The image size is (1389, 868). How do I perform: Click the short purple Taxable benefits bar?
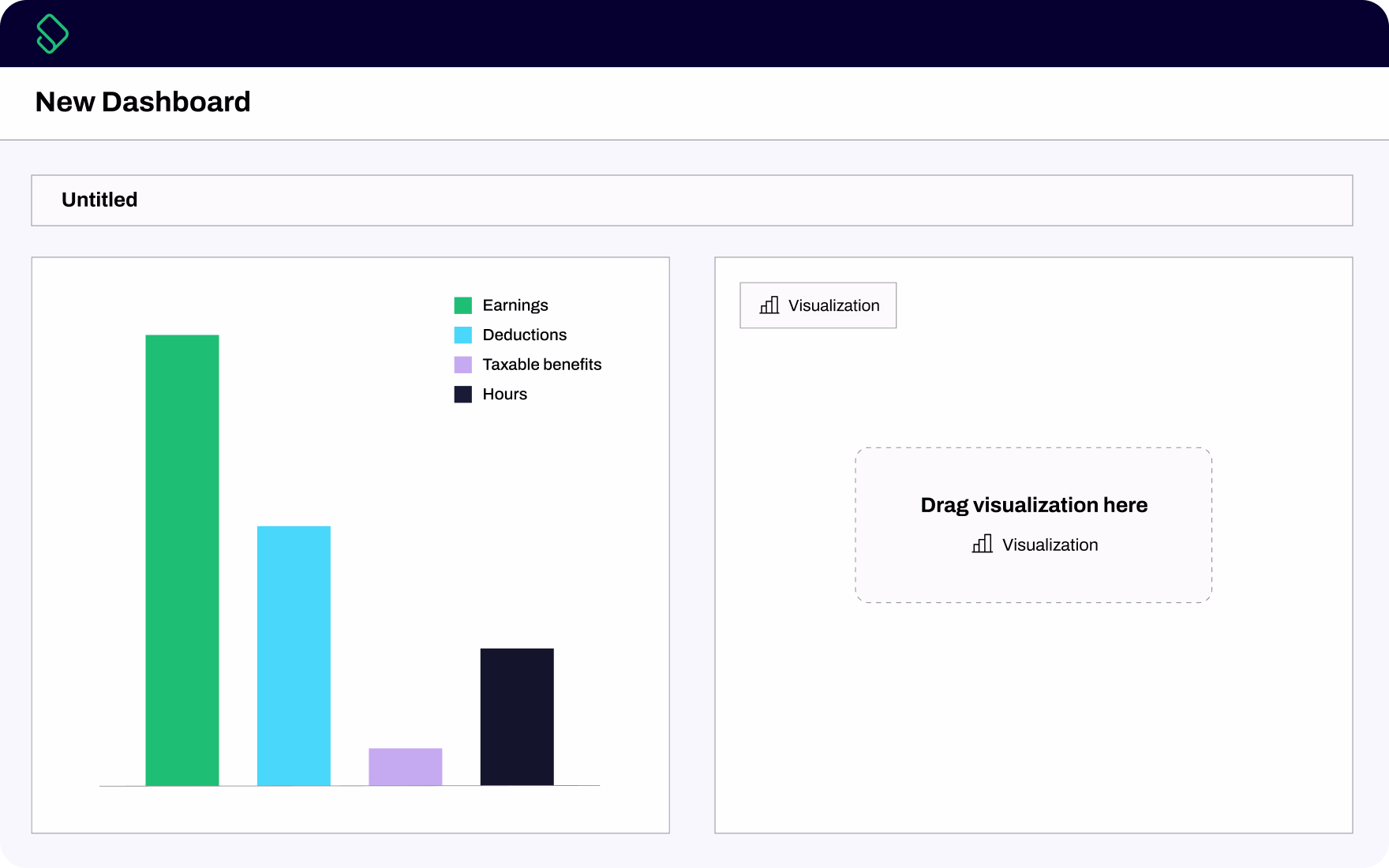405,767
